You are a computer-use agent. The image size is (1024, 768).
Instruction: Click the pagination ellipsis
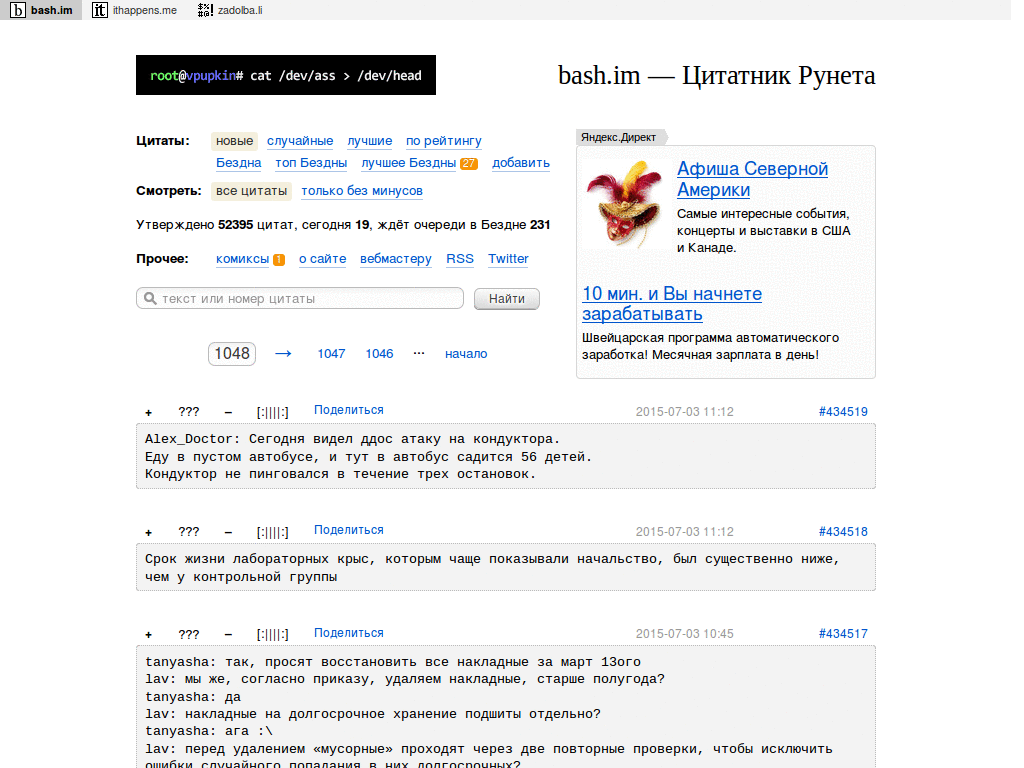[x=419, y=353]
